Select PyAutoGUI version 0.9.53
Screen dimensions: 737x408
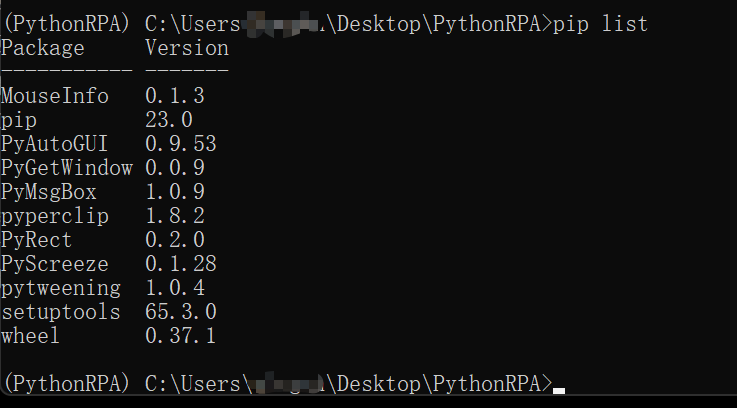click(x=181, y=144)
